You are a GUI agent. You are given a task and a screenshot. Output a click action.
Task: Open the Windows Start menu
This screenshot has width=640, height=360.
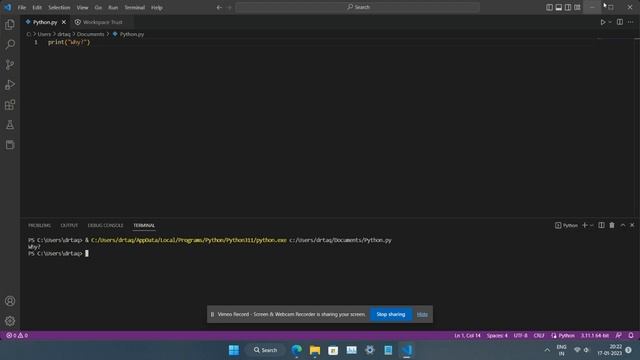tap(234, 350)
